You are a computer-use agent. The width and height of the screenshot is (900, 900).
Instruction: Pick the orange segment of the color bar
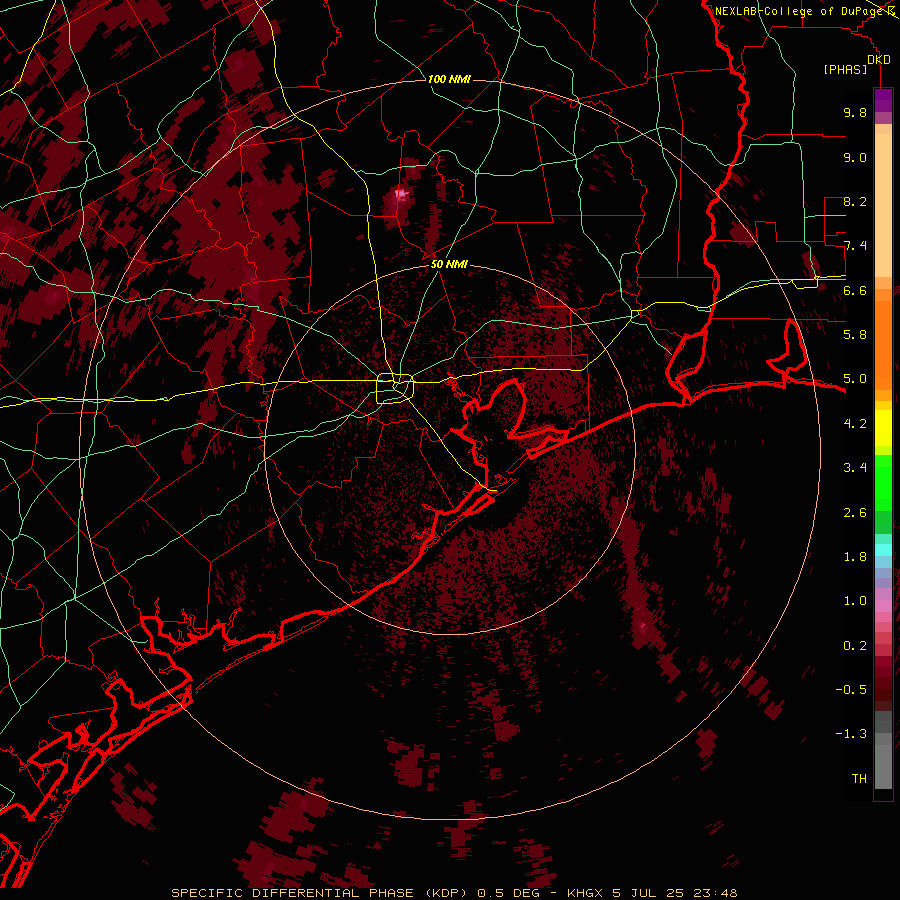click(883, 344)
